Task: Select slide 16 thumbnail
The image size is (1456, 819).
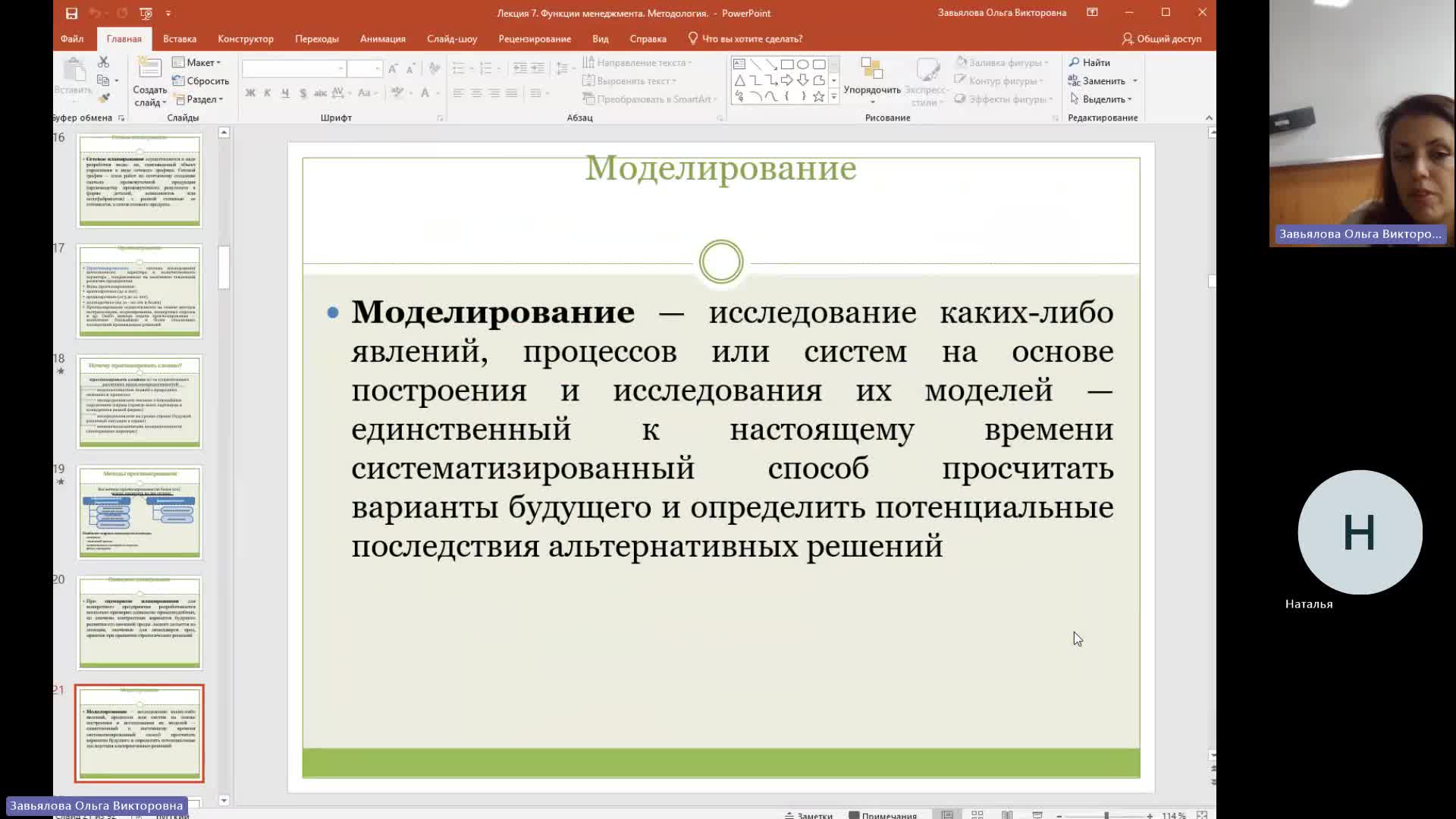Action: click(140, 180)
